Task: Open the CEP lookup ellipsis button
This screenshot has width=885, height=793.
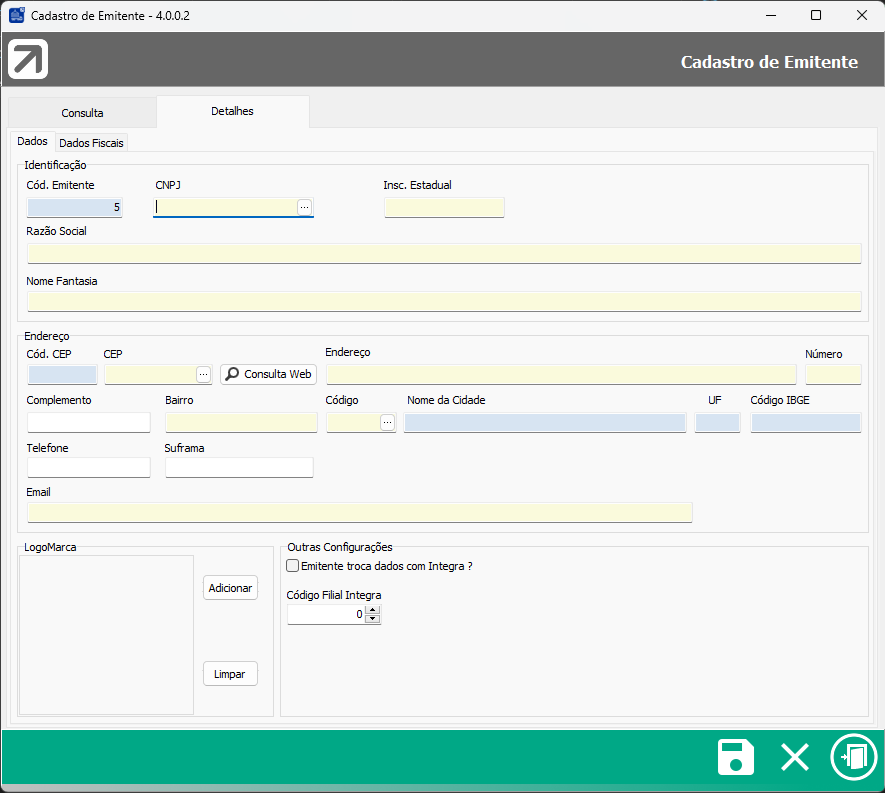Action: click(x=204, y=374)
